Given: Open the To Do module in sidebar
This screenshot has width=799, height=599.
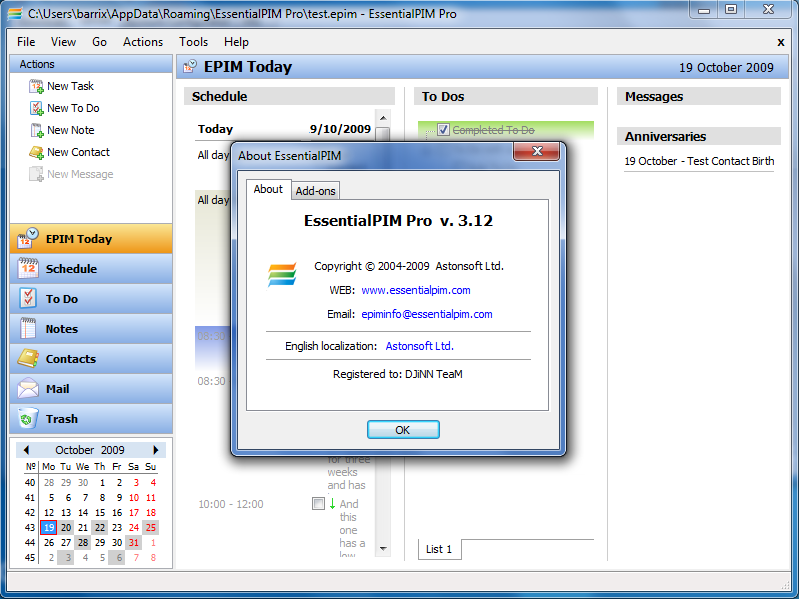Looking at the screenshot, I should tap(91, 299).
